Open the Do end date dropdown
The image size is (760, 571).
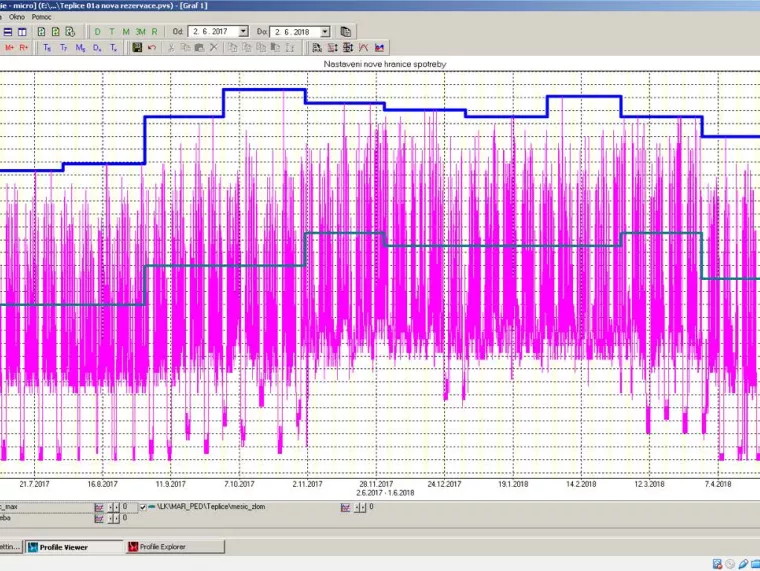point(325,32)
